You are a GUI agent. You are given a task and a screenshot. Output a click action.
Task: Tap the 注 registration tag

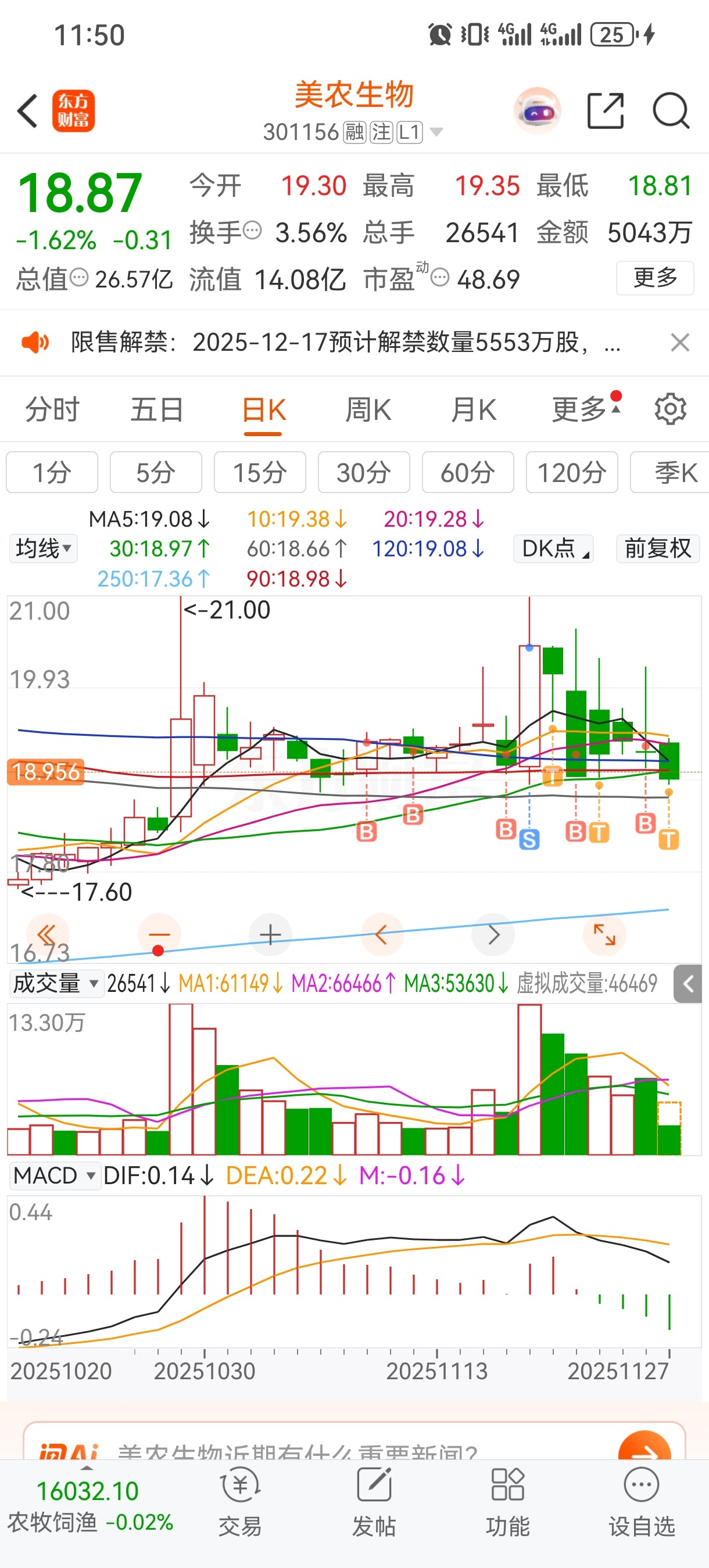[381, 131]
